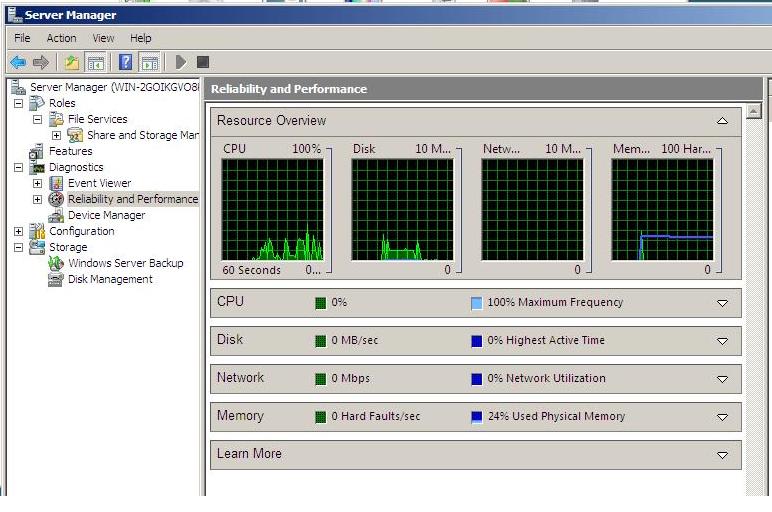Screen dimensions: 772x512
Task: Click the Memory hard faults graph
Action: point(662,210)
